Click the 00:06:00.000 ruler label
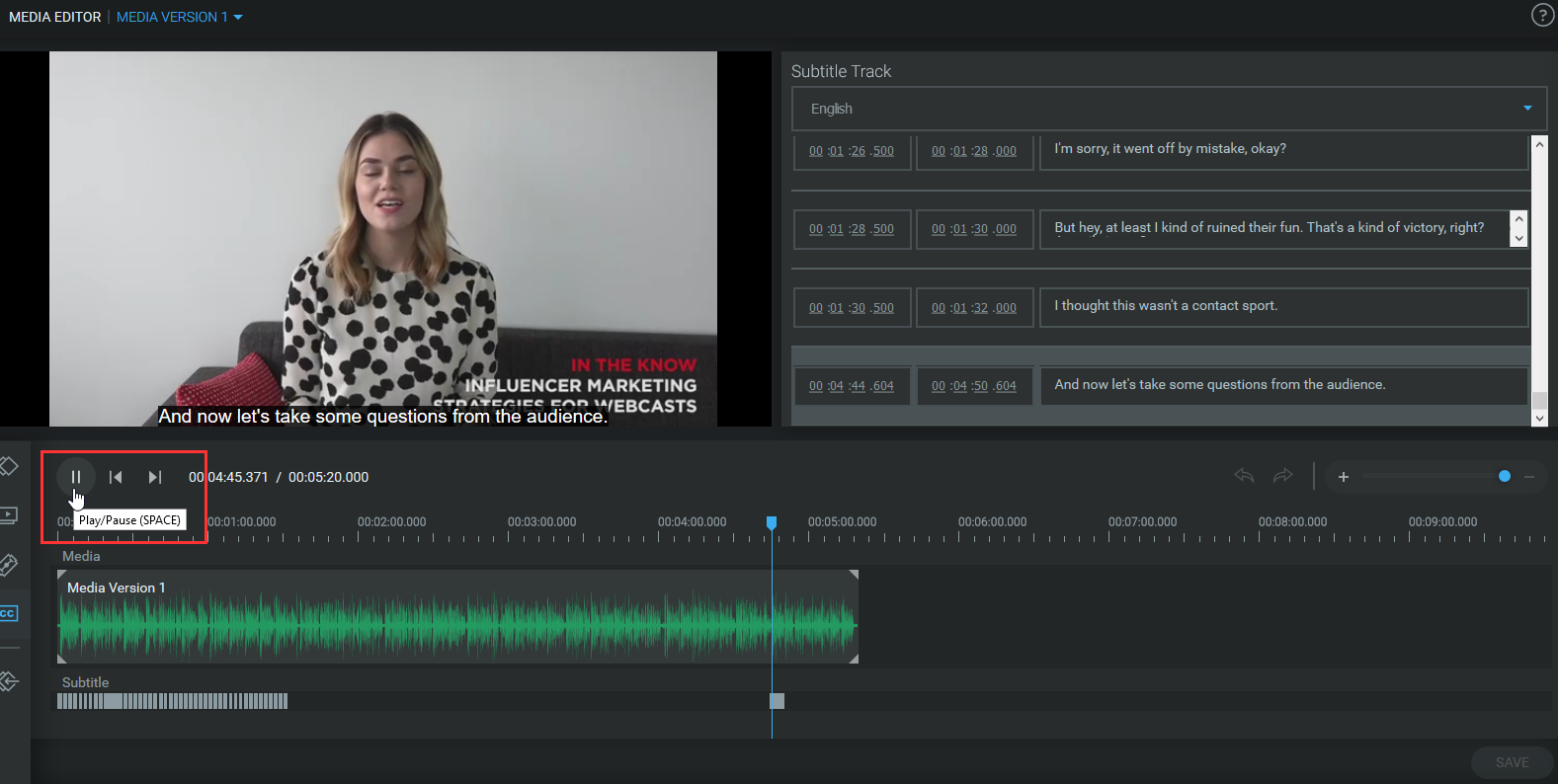1558x784 pixels. [x=992, y=522]
